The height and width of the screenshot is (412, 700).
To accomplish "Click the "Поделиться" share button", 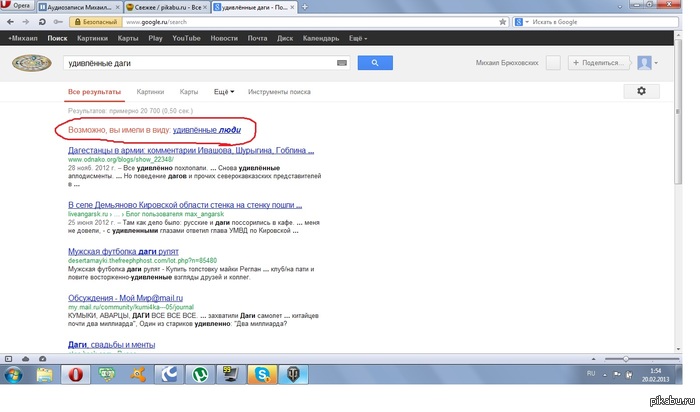I will [x=599, y=62].
